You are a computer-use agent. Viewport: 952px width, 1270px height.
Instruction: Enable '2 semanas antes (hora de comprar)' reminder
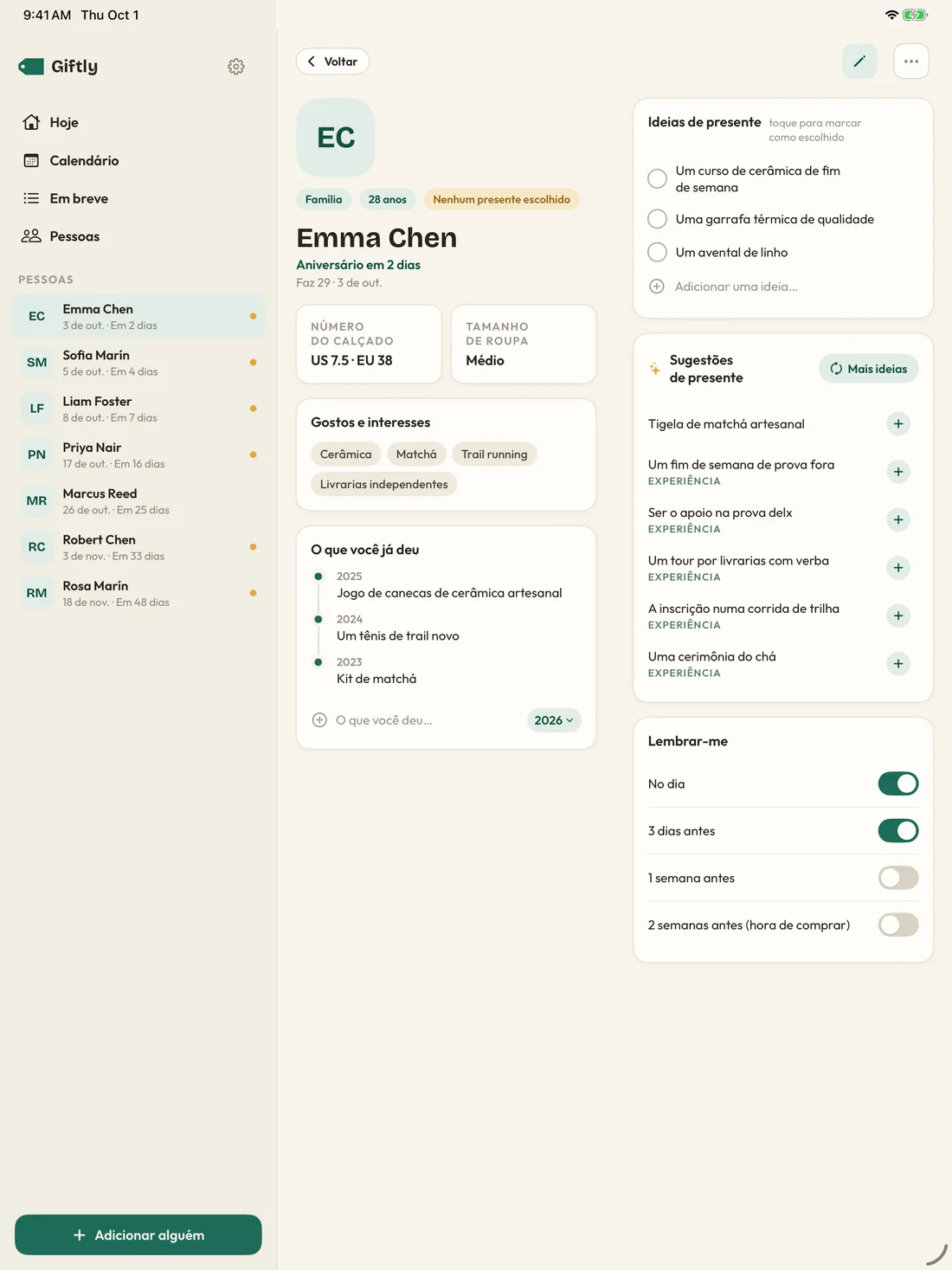point(898,925)
